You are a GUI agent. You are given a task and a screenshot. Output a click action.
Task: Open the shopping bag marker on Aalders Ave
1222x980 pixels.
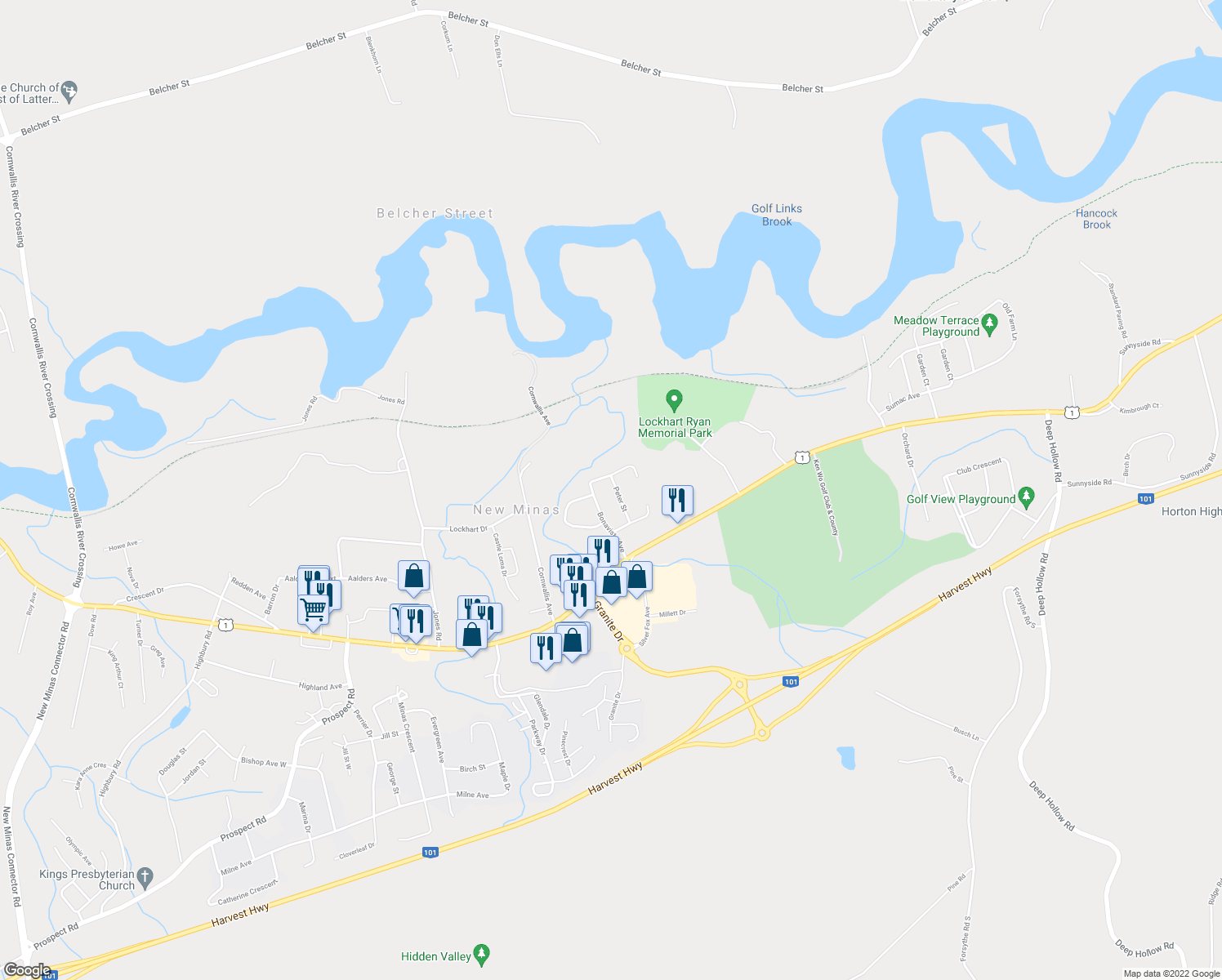click(414, 577)
